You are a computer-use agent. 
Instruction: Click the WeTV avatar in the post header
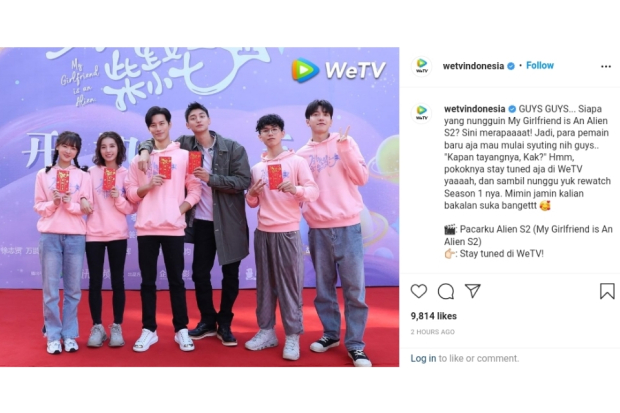tap(422, 66)
